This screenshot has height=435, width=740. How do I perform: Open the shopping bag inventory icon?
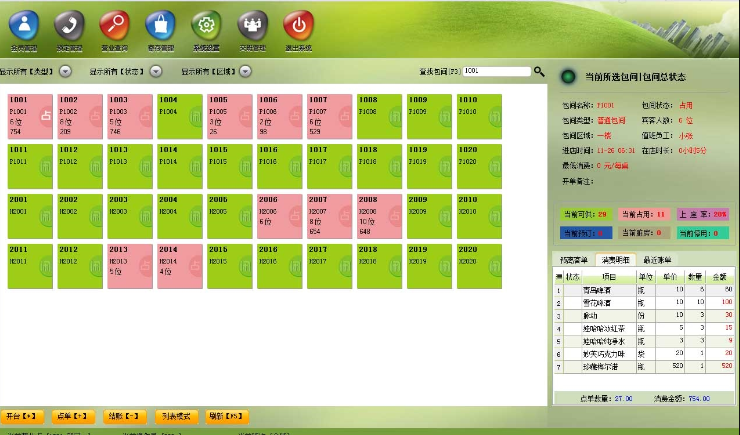[160, 25]
